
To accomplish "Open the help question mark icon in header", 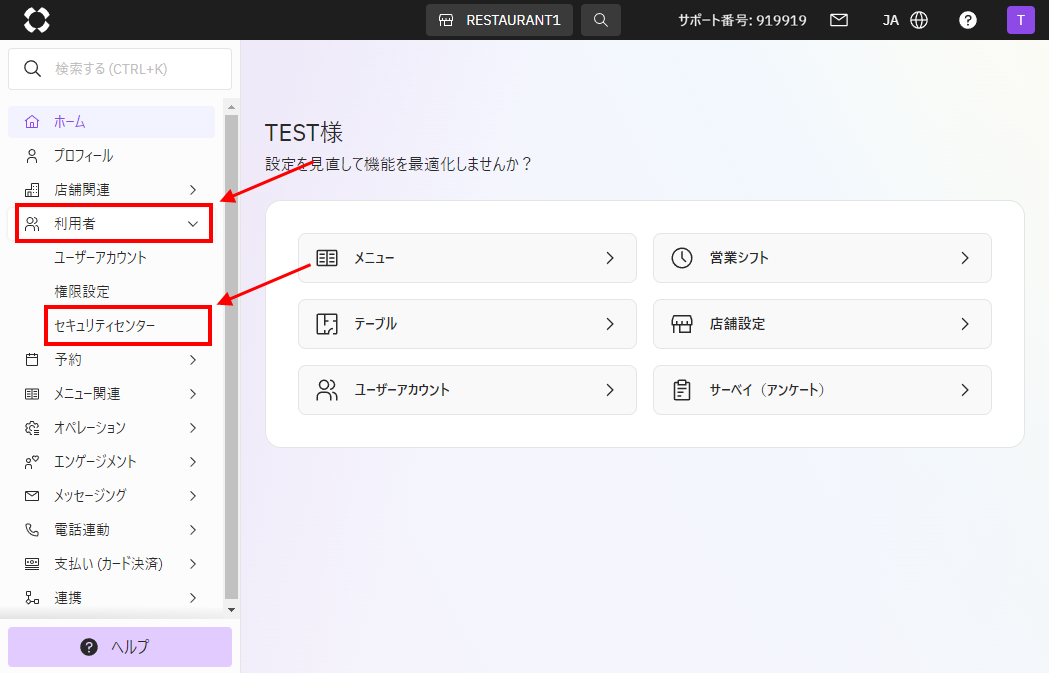I will (967, 20).
